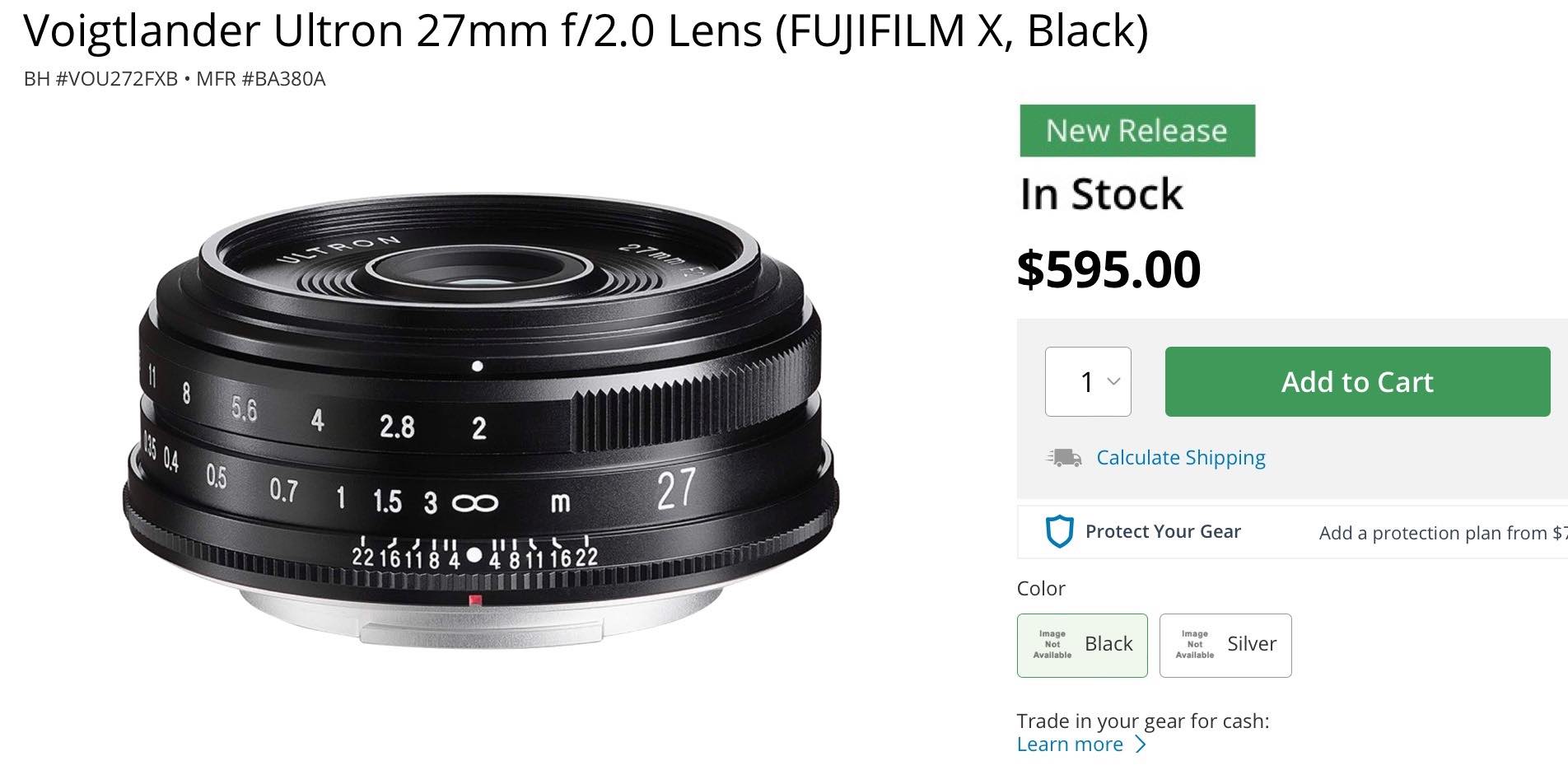
Task: Select the Silver color option
Action: 1225,645
